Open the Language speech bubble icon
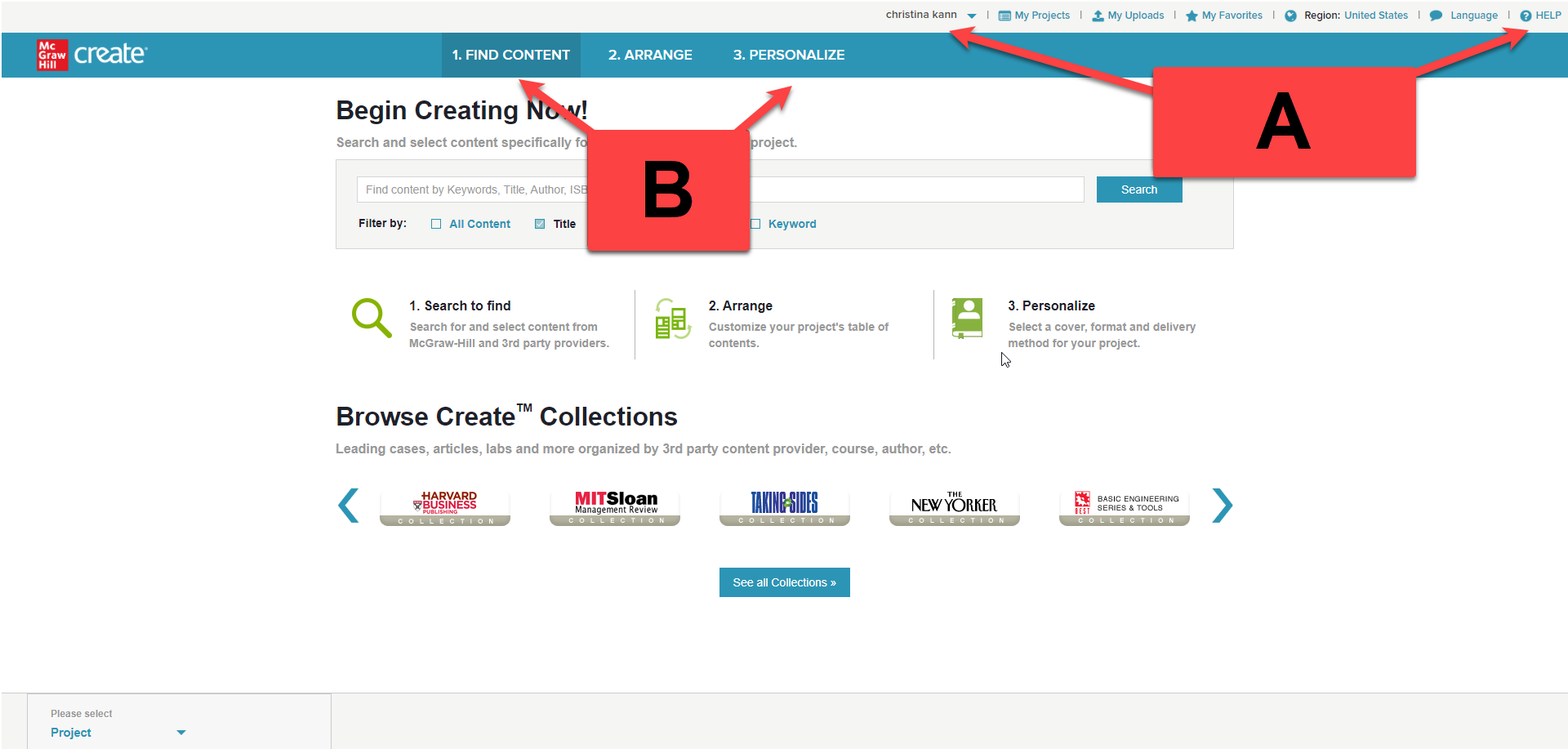1568x749 pixels. pyautogui.click(x=1437, y=15)
